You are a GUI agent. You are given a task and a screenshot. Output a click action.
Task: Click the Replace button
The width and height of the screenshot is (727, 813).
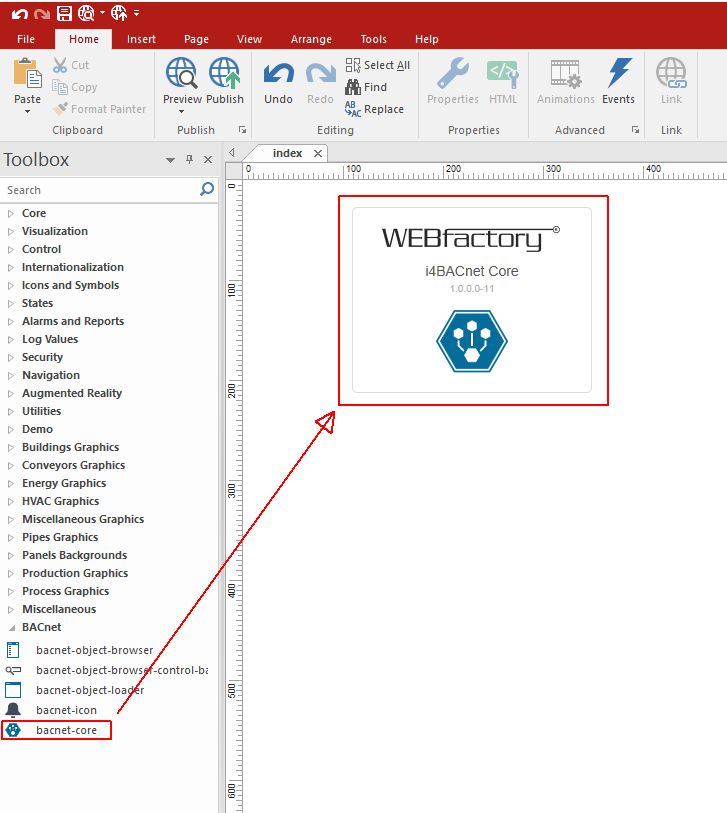point(375,109)
